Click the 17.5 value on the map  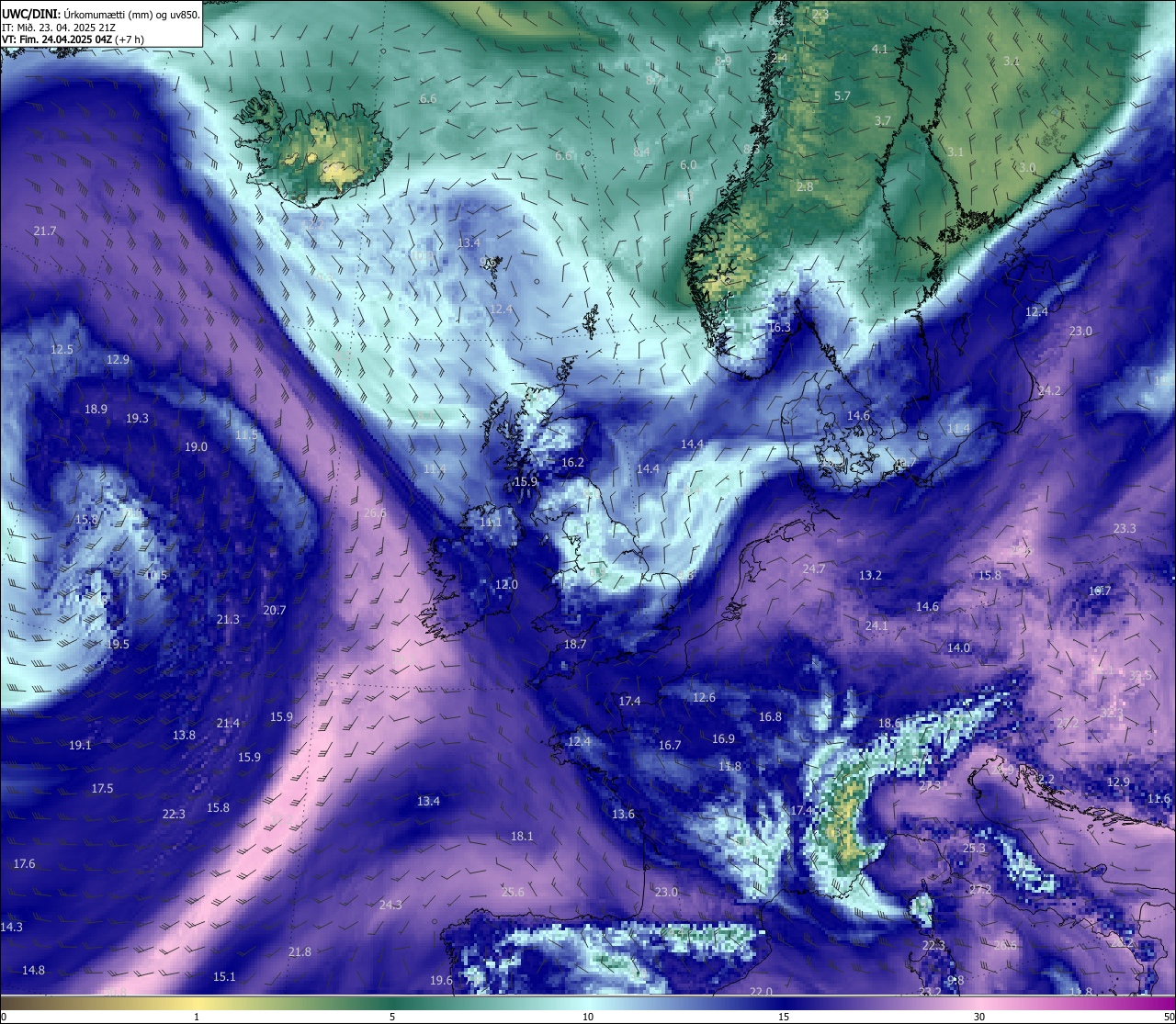102,789
